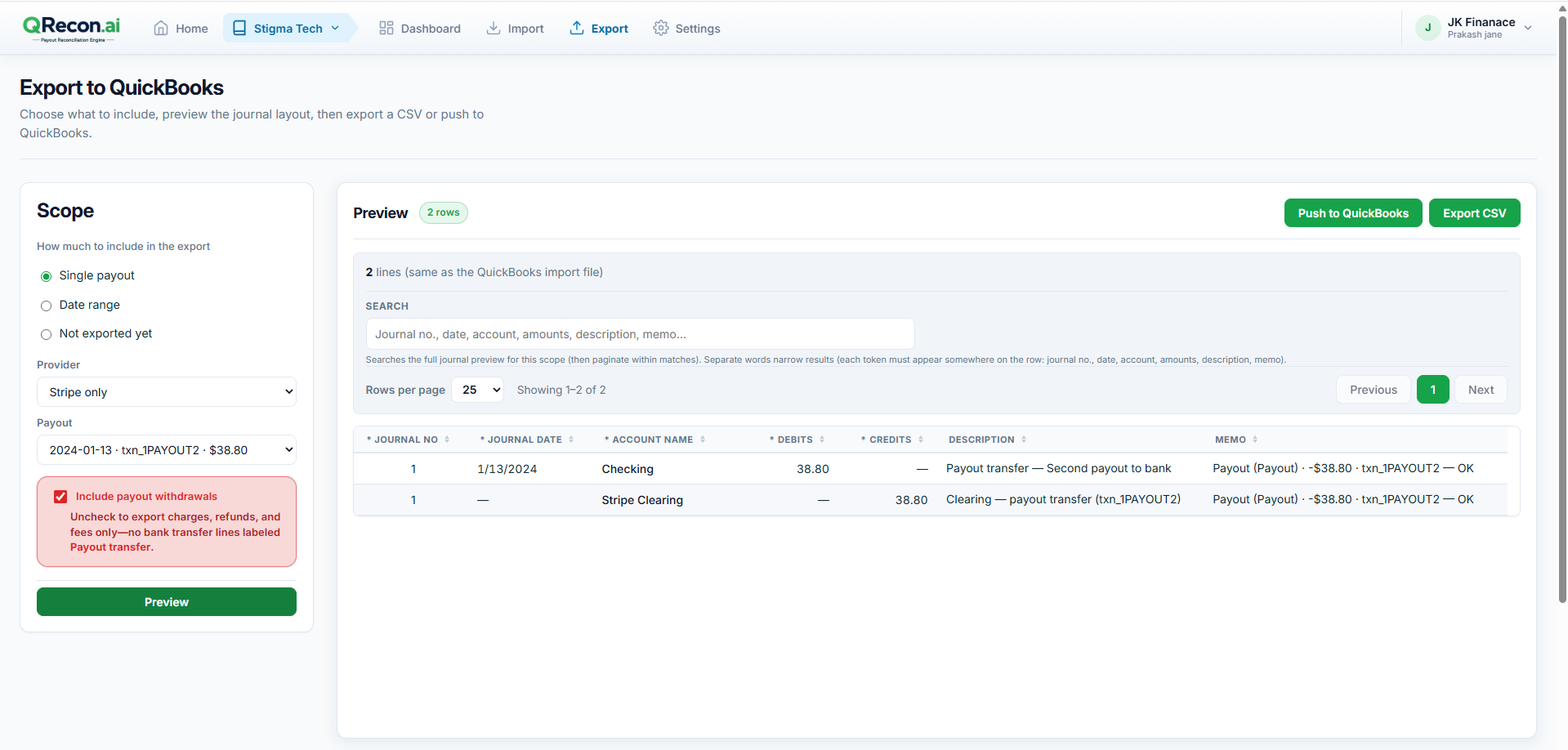1568x750 pixels.
Task: Click the Stripe Clearing account cell
Action: (642, 500)
